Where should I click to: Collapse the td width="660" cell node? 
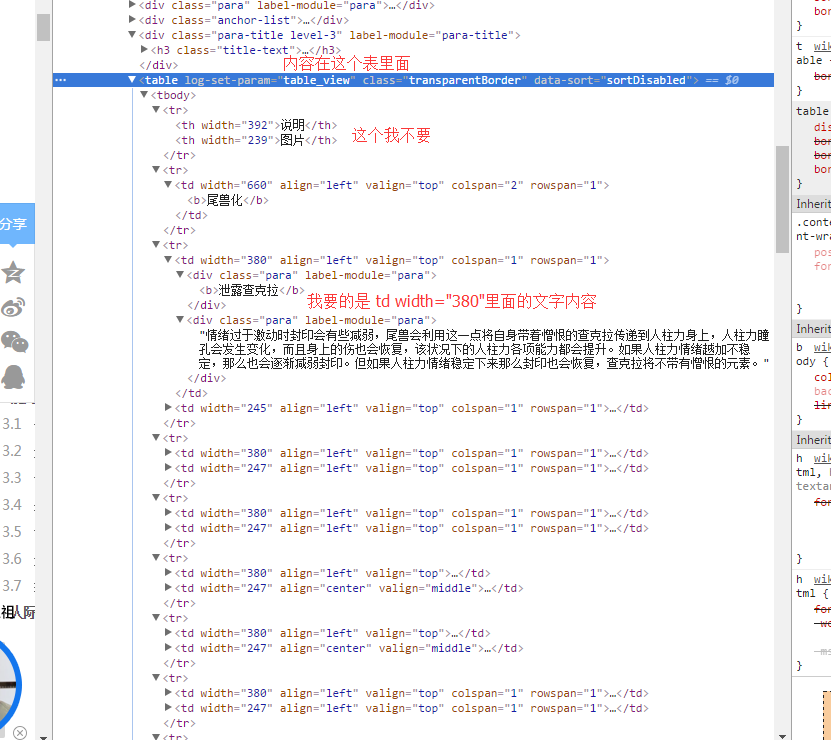point(168,185)
